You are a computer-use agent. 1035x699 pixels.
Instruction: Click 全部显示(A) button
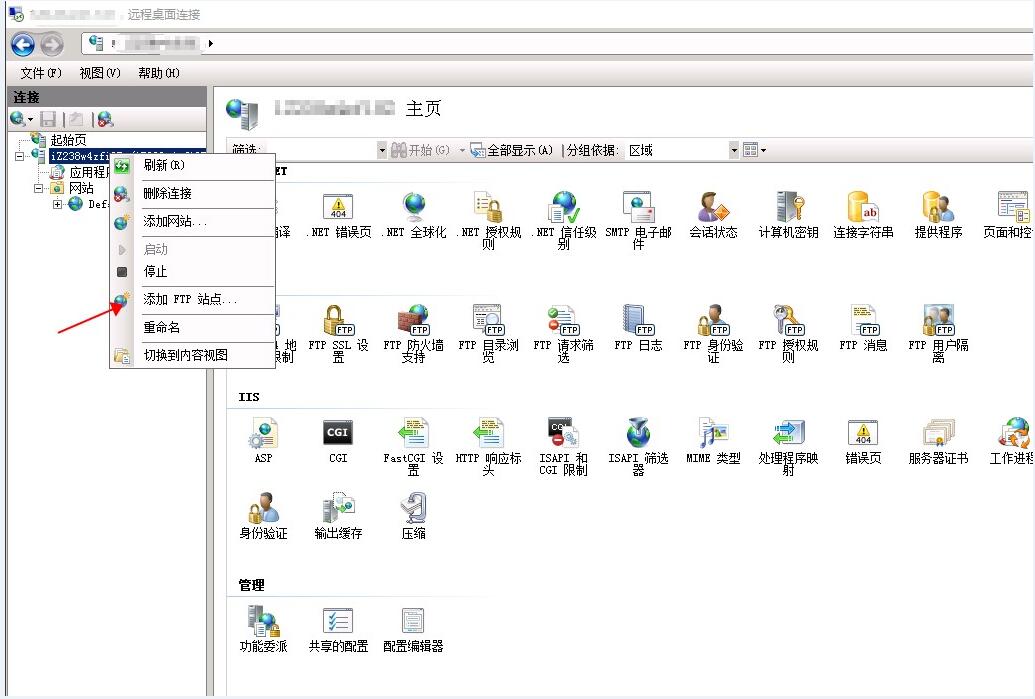(x=512, y=150)
